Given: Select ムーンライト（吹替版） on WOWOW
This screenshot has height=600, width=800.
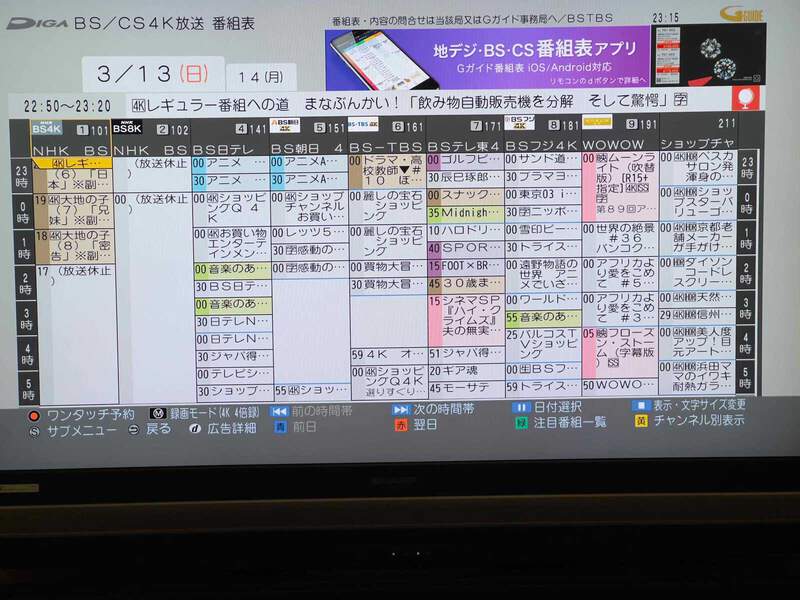Looking at the screenshot, I should tap(620, 187).
